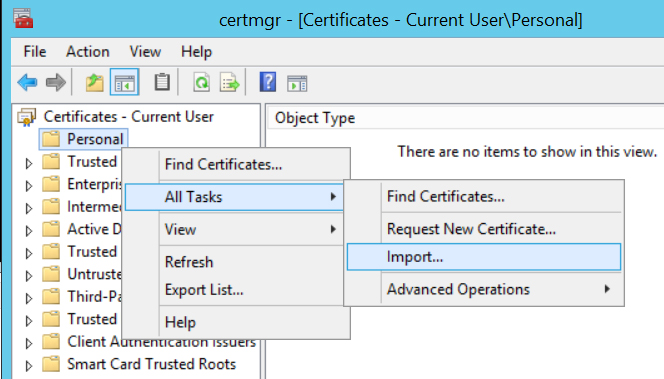Click the Intermediate folder icon in tree

(51, 206)
